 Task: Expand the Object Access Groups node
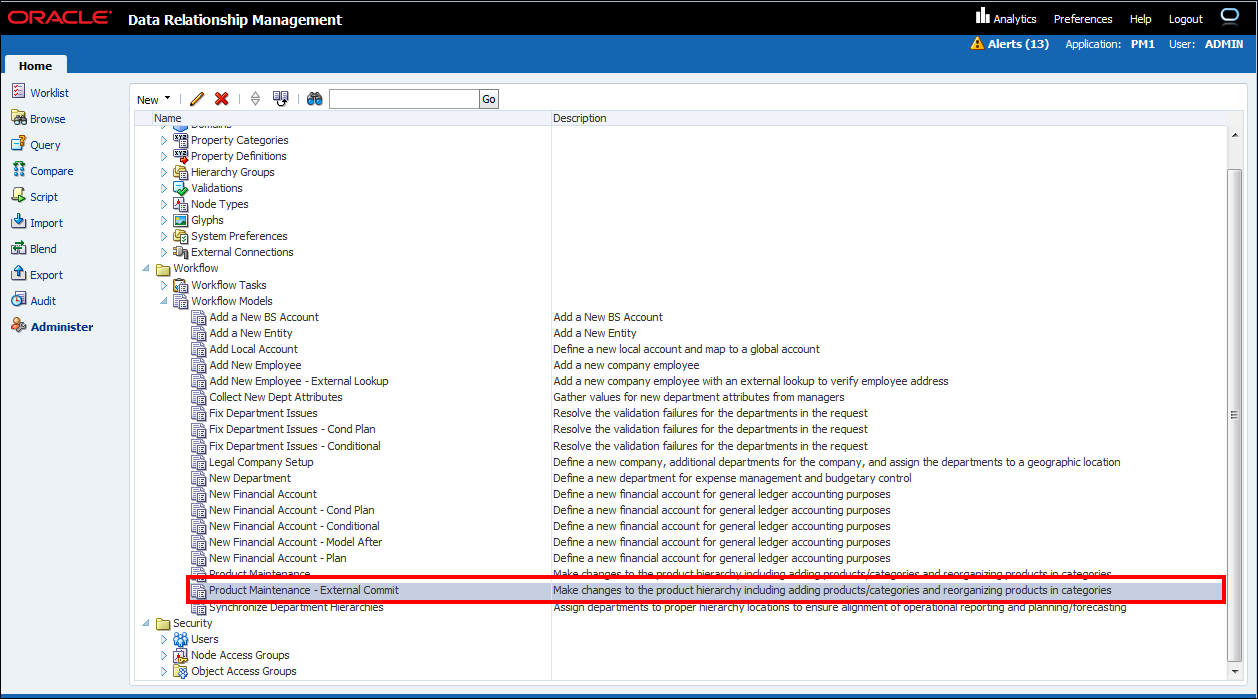point(165,671)
